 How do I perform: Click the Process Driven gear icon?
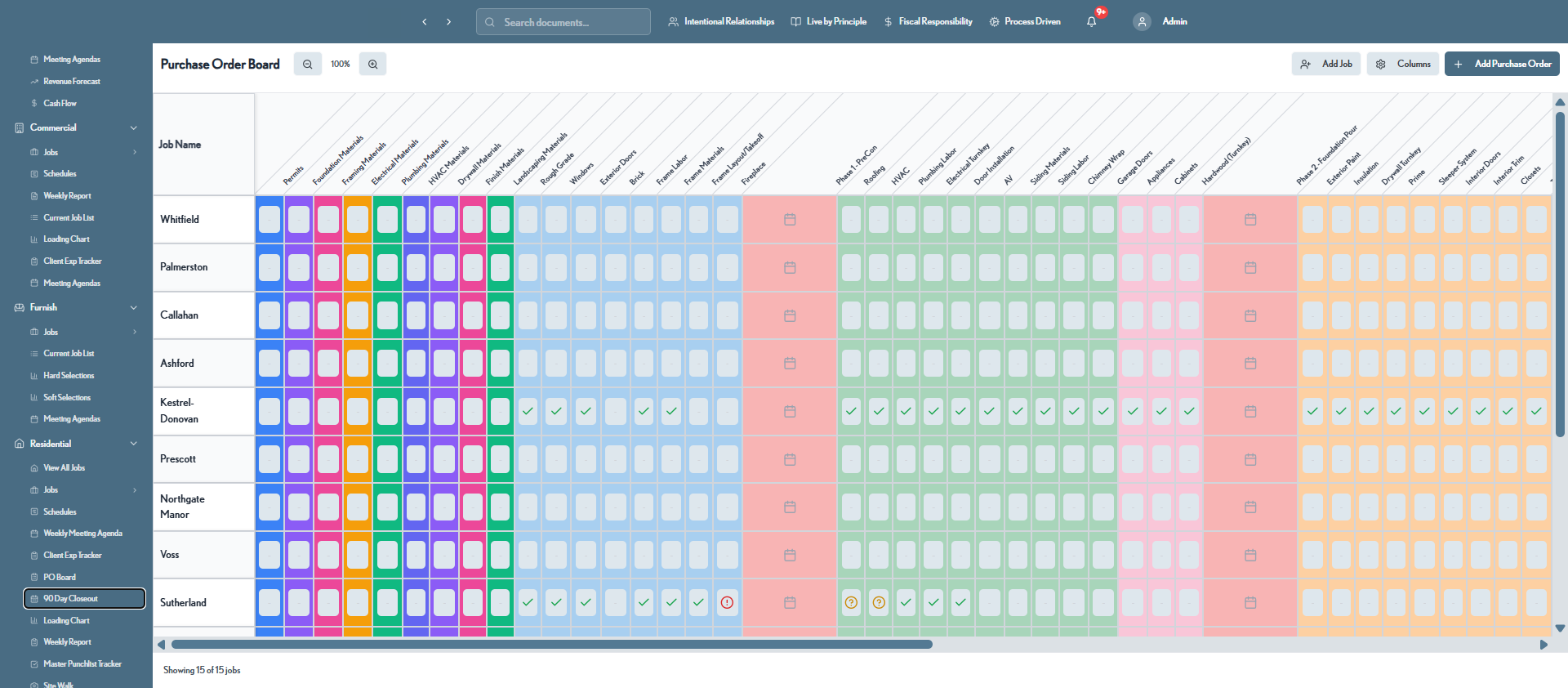point(994,22)
